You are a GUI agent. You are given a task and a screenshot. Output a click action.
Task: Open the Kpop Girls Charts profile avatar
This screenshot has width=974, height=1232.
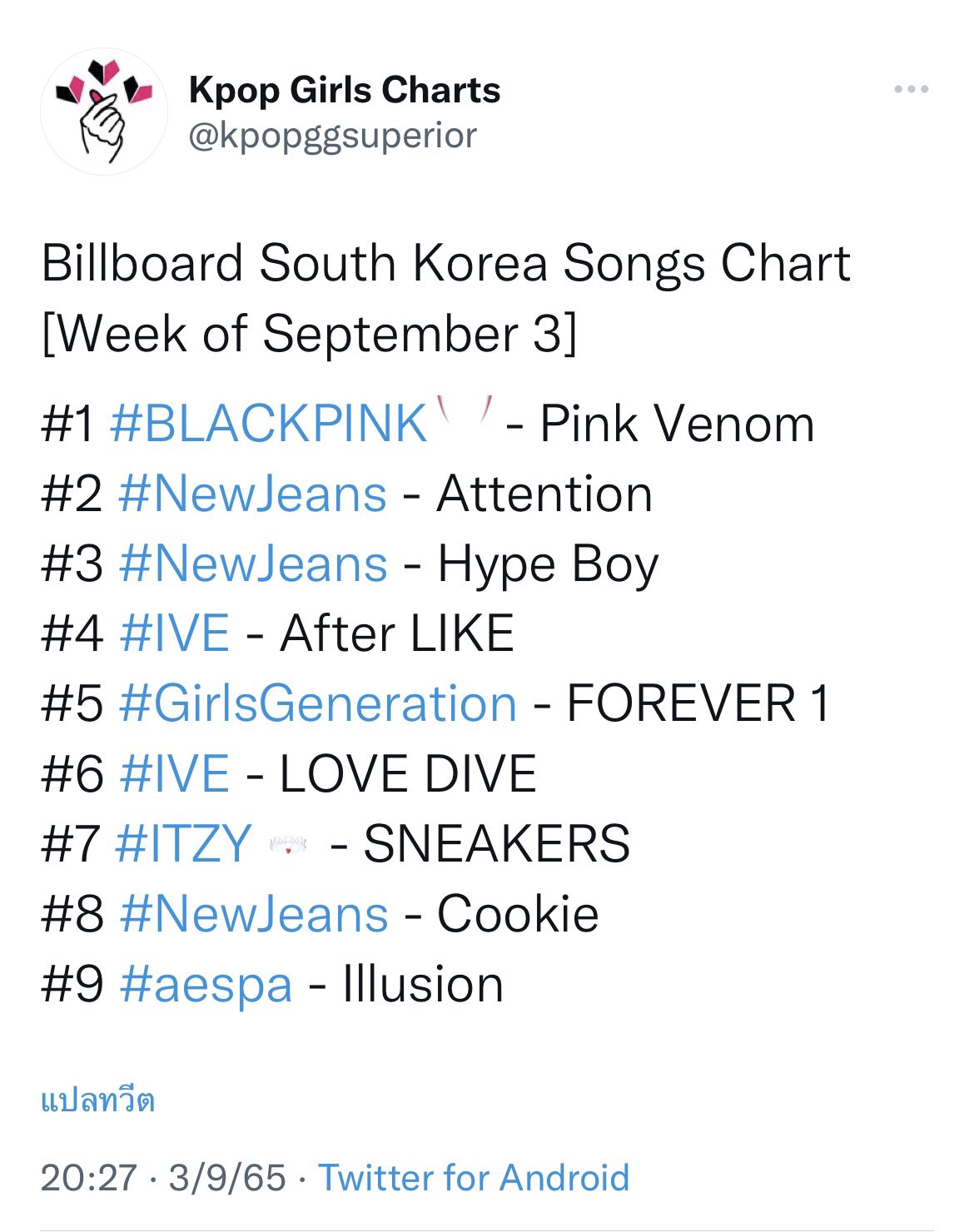[104, 111]
